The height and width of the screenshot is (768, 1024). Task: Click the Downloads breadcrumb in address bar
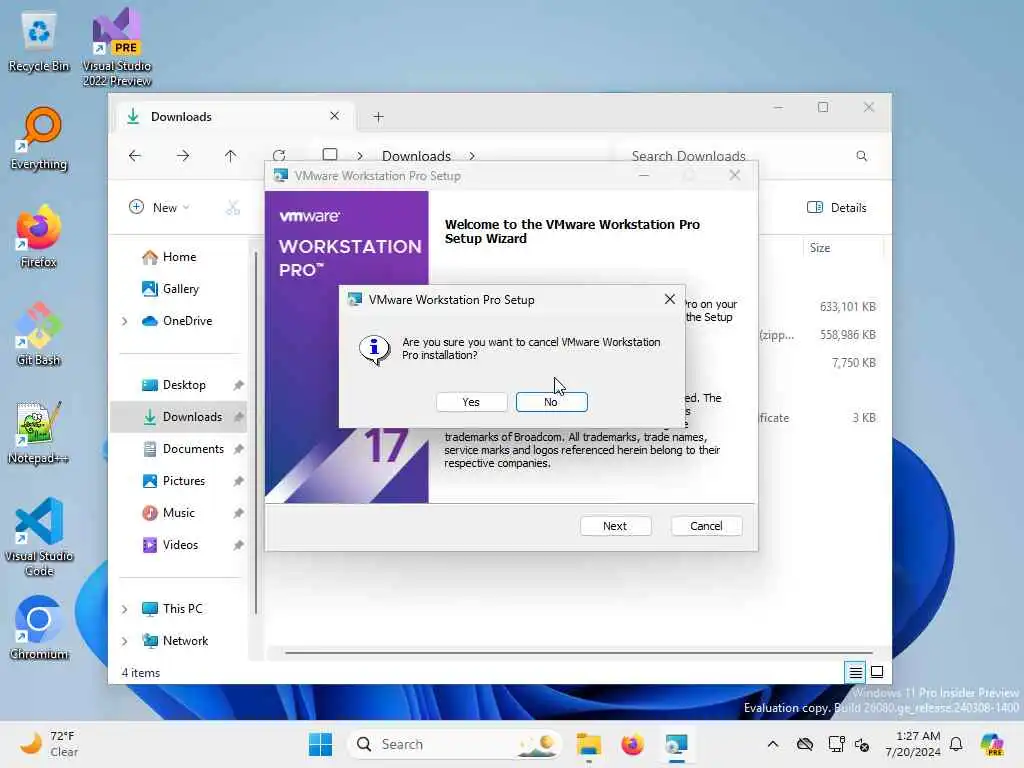(x=416, y=155)
